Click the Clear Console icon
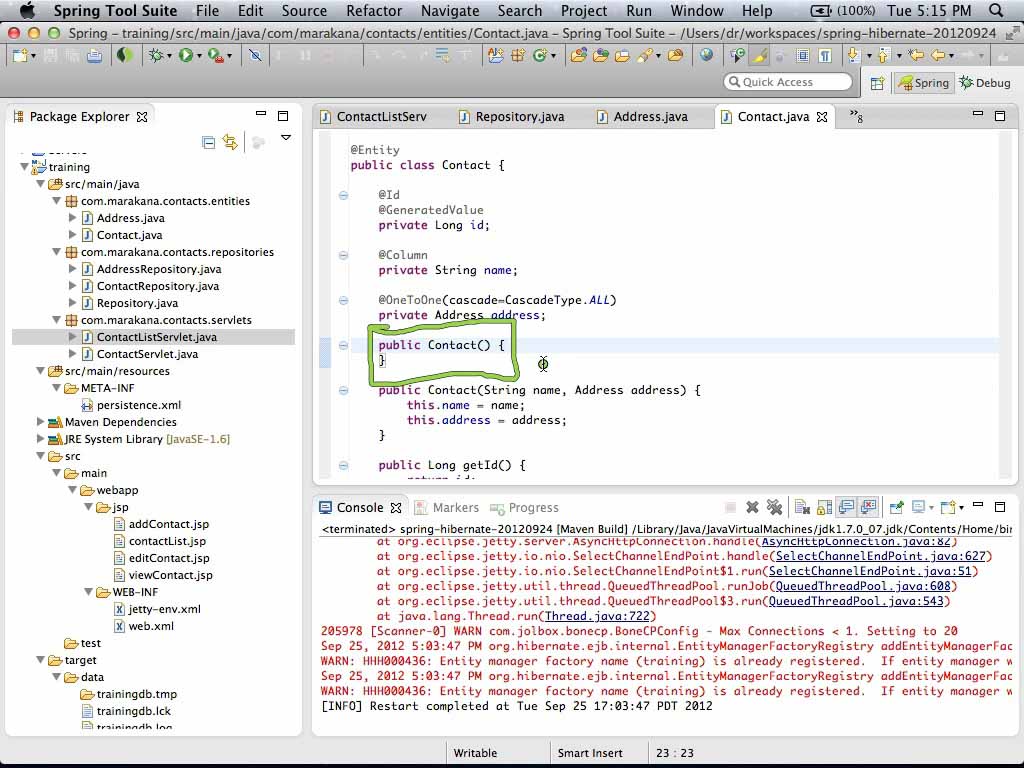Screen dimensions: 1024x768 click(802, 507)
